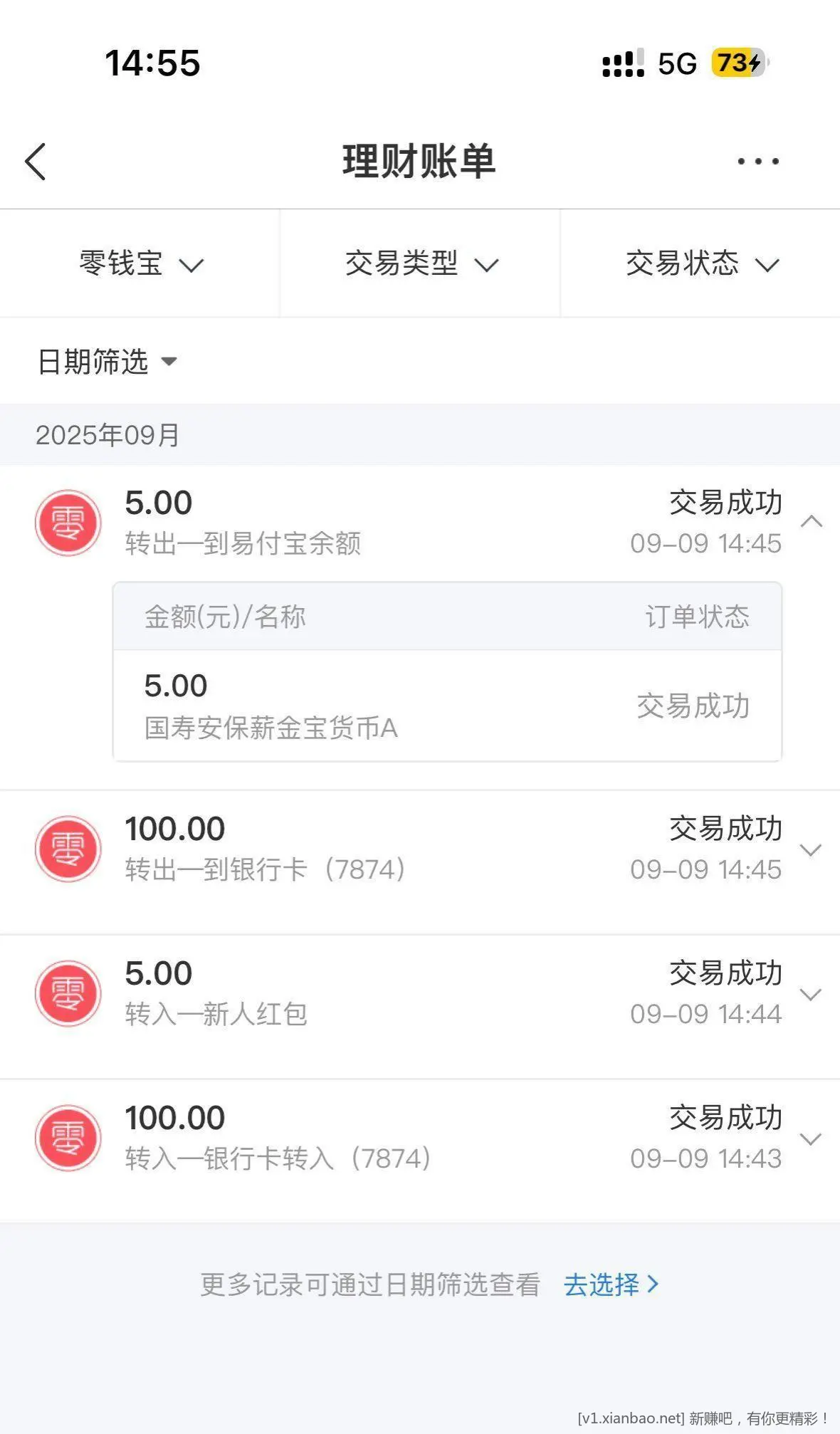Tap the 去选择 link
The height and width of the screenshot is (1434, 840).
611,1284
